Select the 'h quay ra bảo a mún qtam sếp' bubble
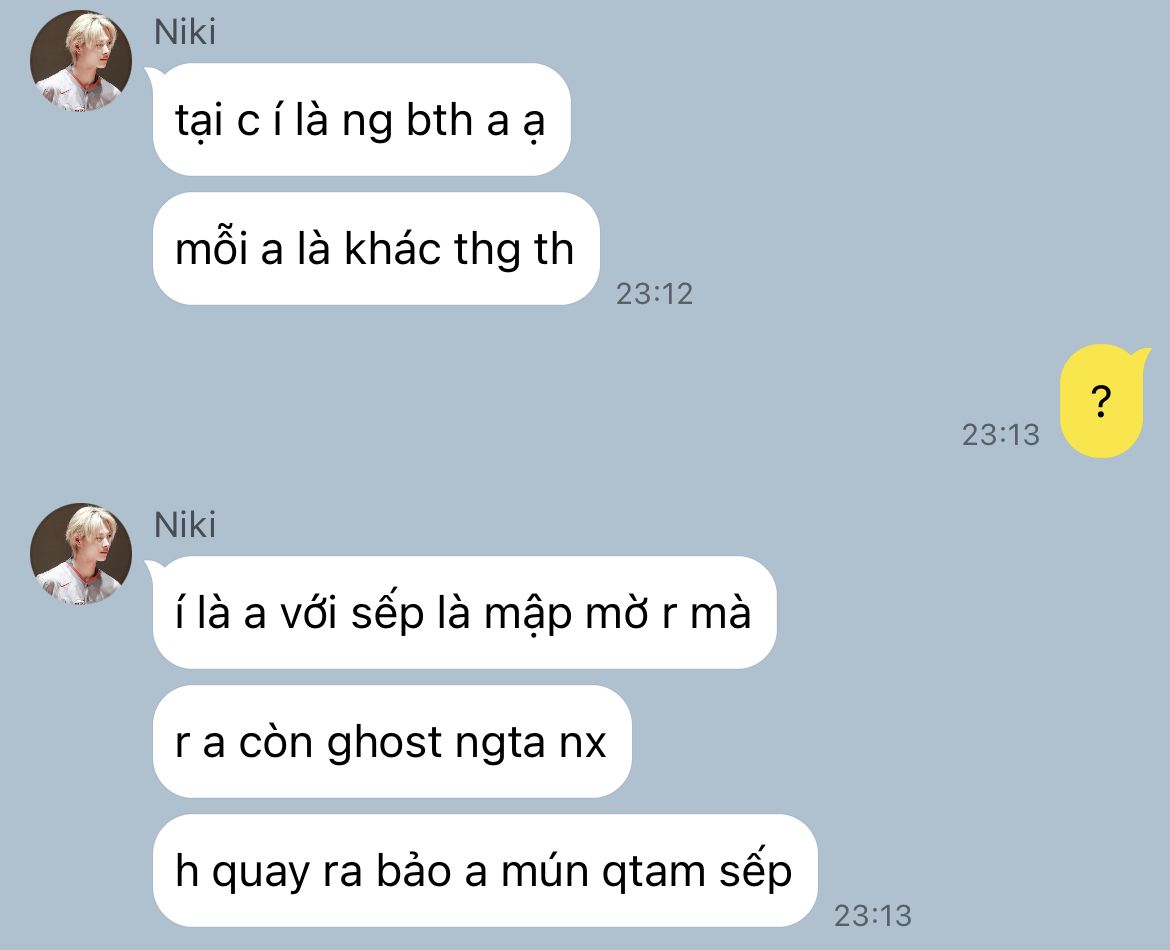Screen dimensions: 1170x950 tap(485, 870)
